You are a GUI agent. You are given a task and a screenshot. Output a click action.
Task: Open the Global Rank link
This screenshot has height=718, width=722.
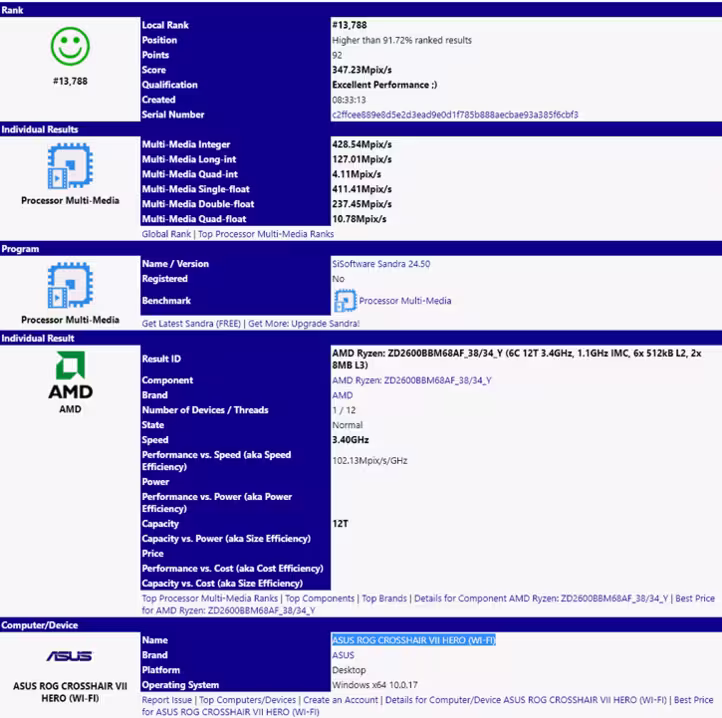[x=166, y=234]
